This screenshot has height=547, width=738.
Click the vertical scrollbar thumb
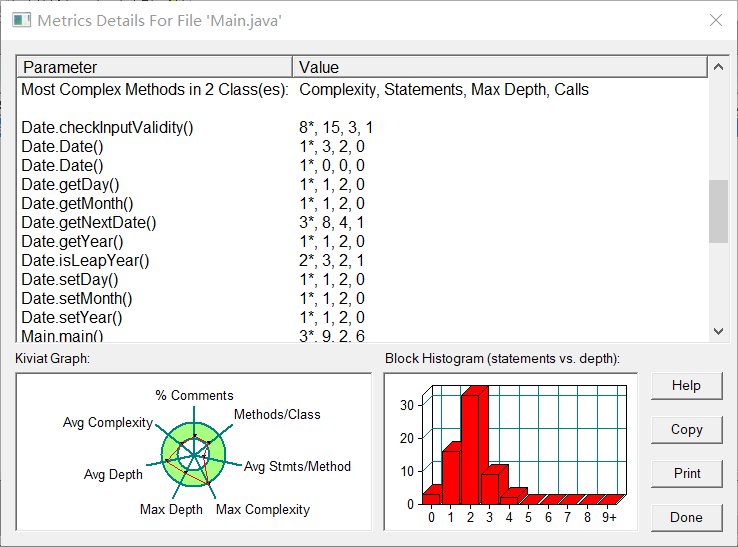coord(718,211)
